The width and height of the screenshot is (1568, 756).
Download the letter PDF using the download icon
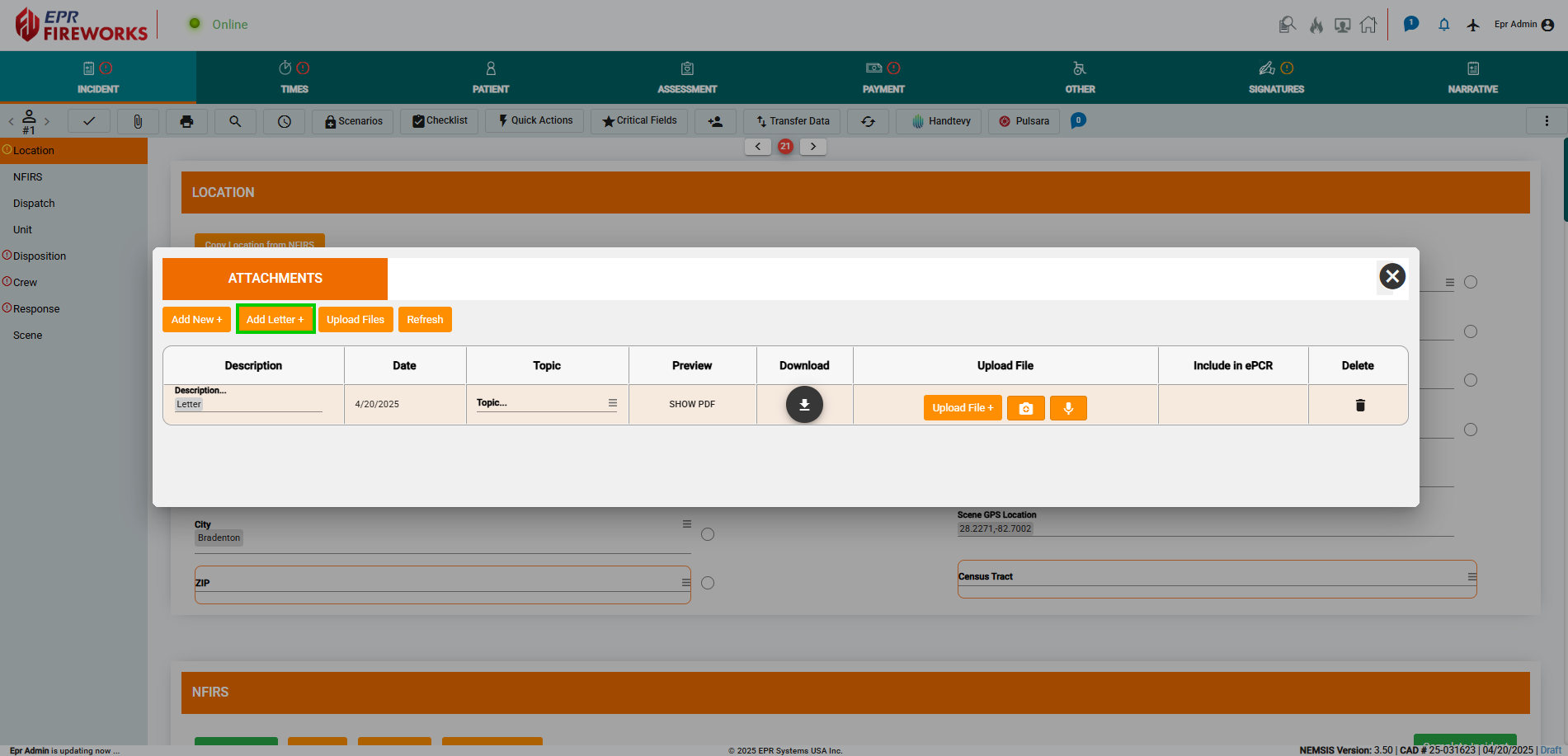point(803,404)
